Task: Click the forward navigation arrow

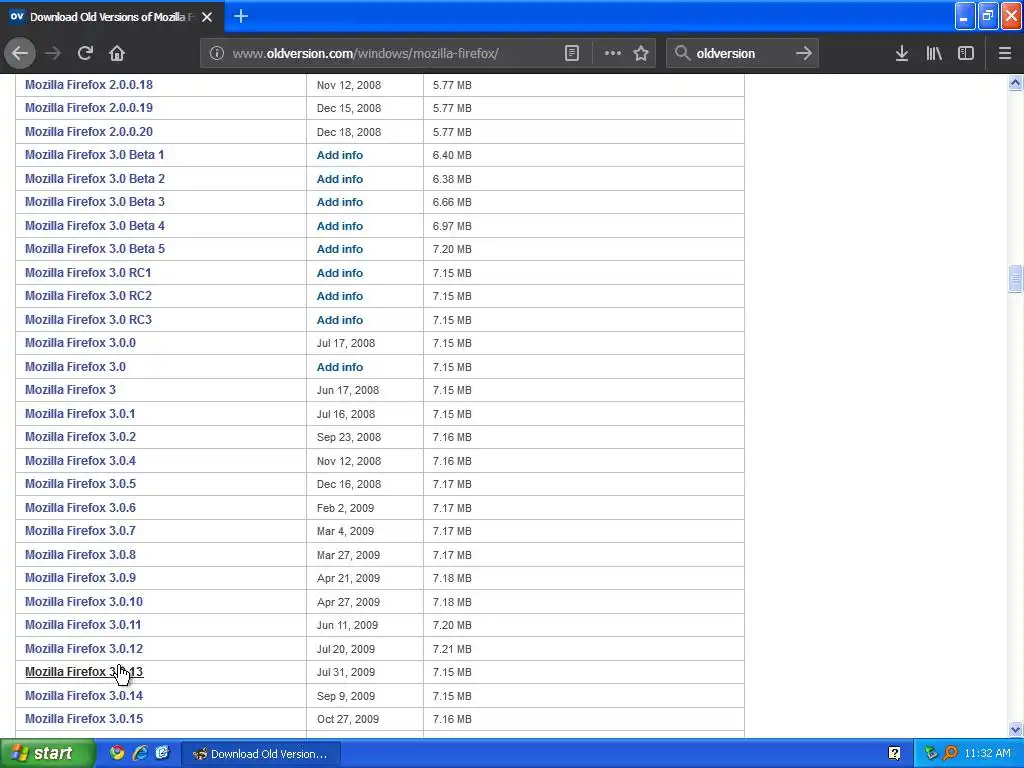Action: tap(53, 53)
